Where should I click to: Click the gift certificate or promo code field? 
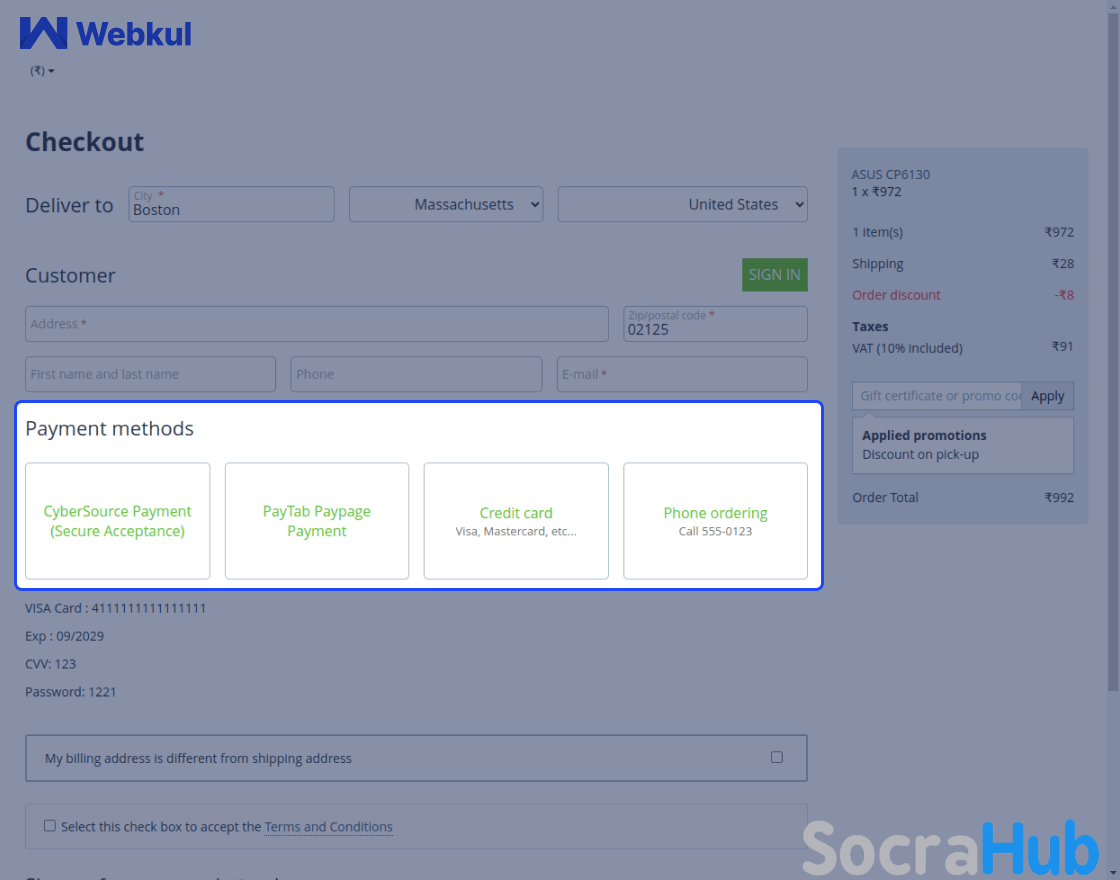(x=936, y=396)
